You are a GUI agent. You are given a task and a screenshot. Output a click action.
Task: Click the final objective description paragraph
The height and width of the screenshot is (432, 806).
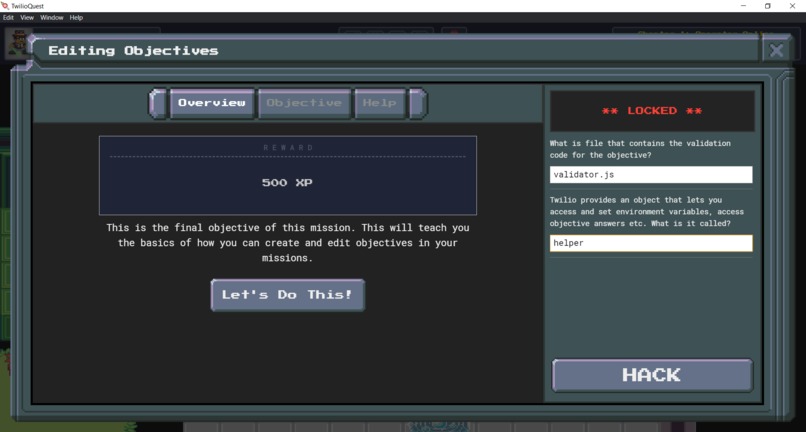[288, 243]
